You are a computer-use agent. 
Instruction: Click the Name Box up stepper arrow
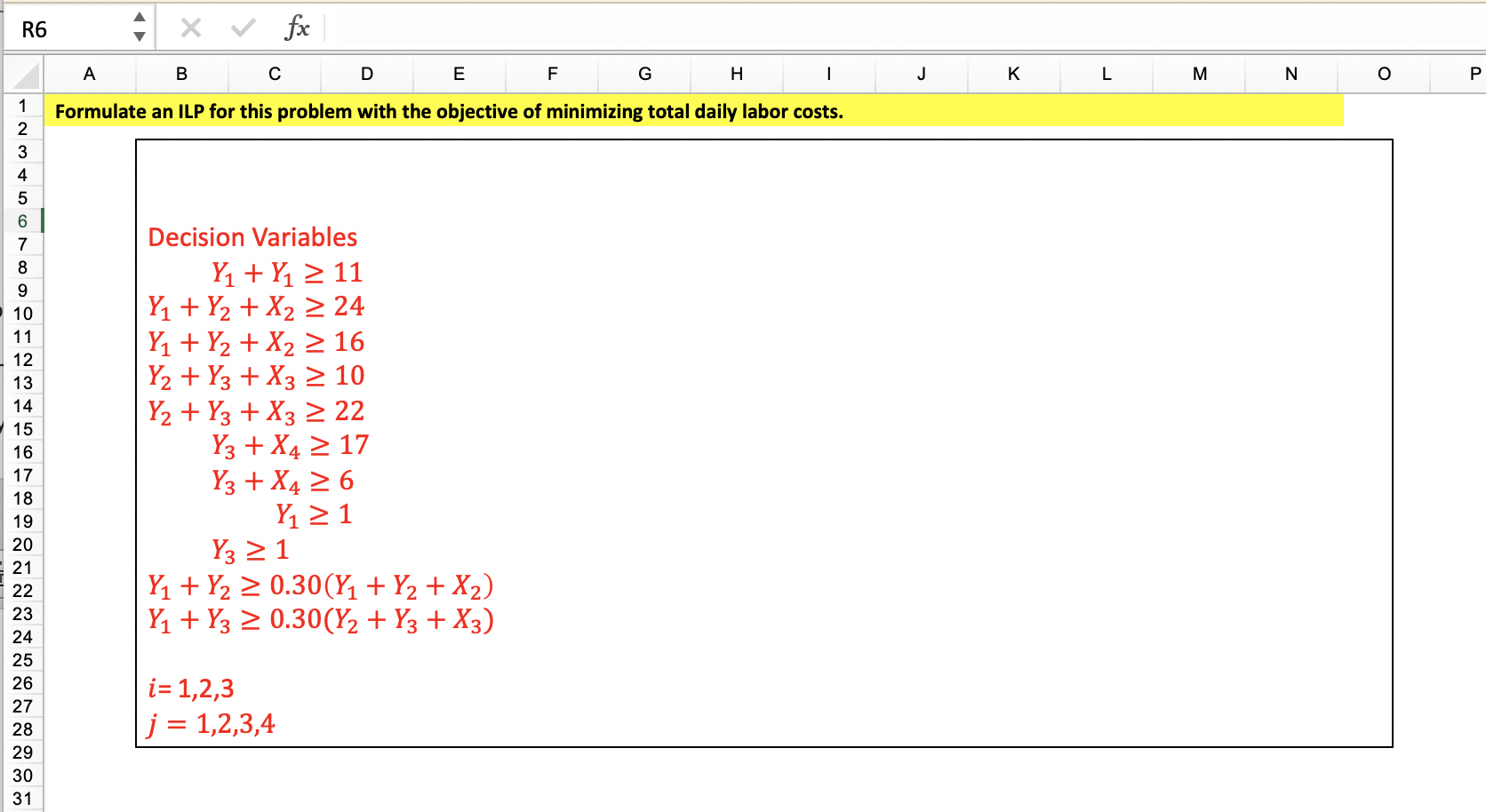pos(140,20)
